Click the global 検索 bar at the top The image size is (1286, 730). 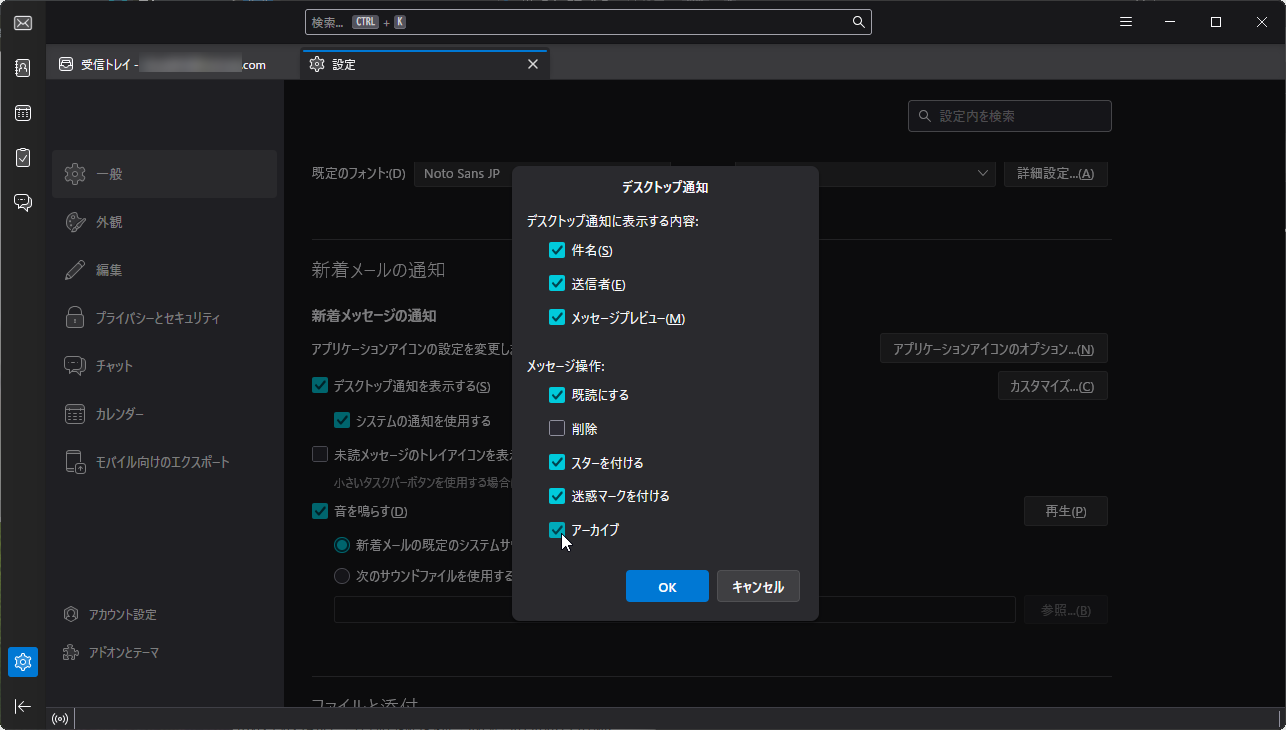pos(588,22)
